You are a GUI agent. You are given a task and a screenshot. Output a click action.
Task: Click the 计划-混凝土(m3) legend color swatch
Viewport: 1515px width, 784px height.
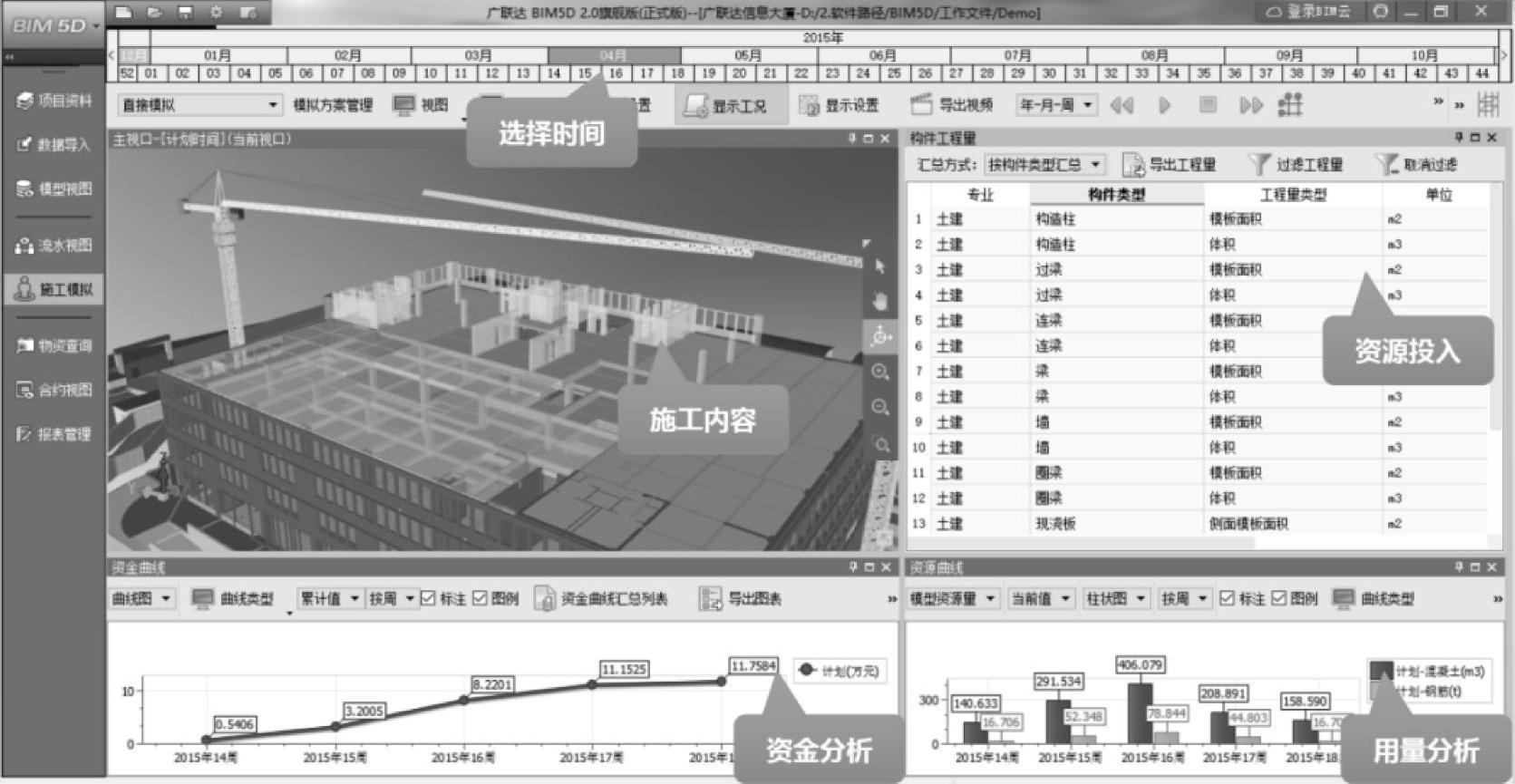click(1381, 671)
